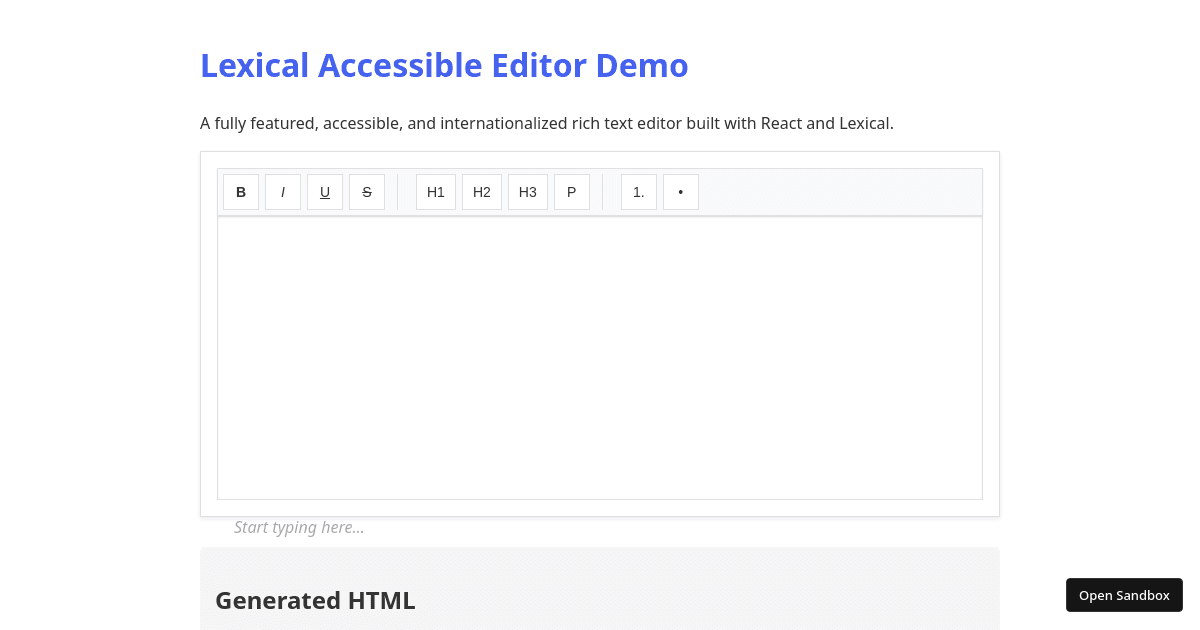Toggle italic styling in the editor toolbar
Viewport: 1200px width, 630px height.
point(282,192)
